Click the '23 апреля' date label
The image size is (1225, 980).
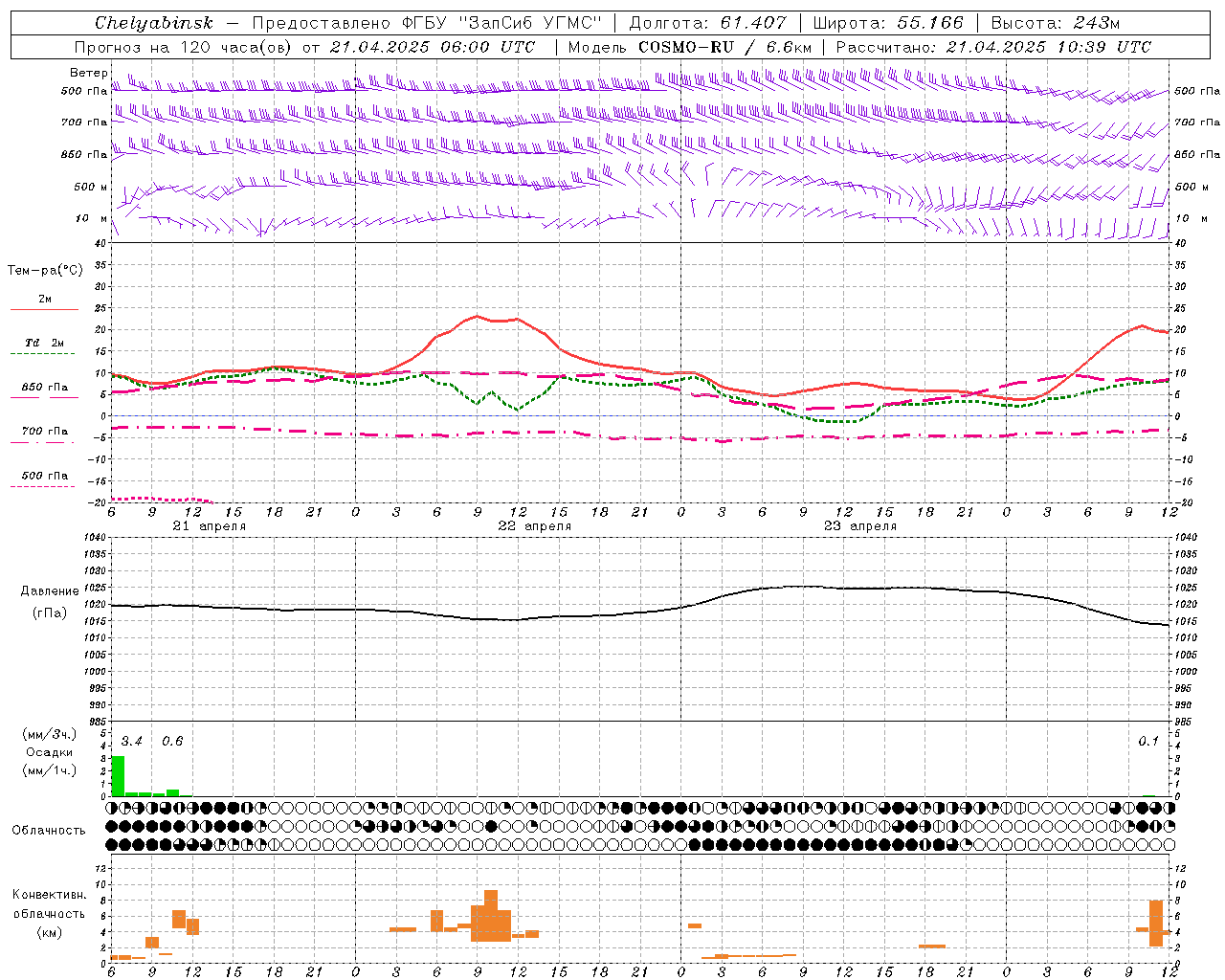(859, 526)
